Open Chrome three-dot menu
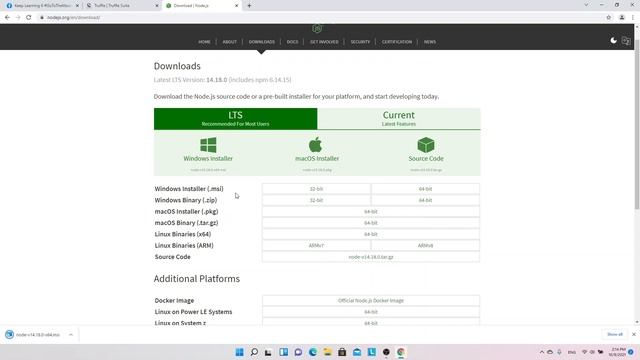This screenshot has height=360, width=640. 633,18
